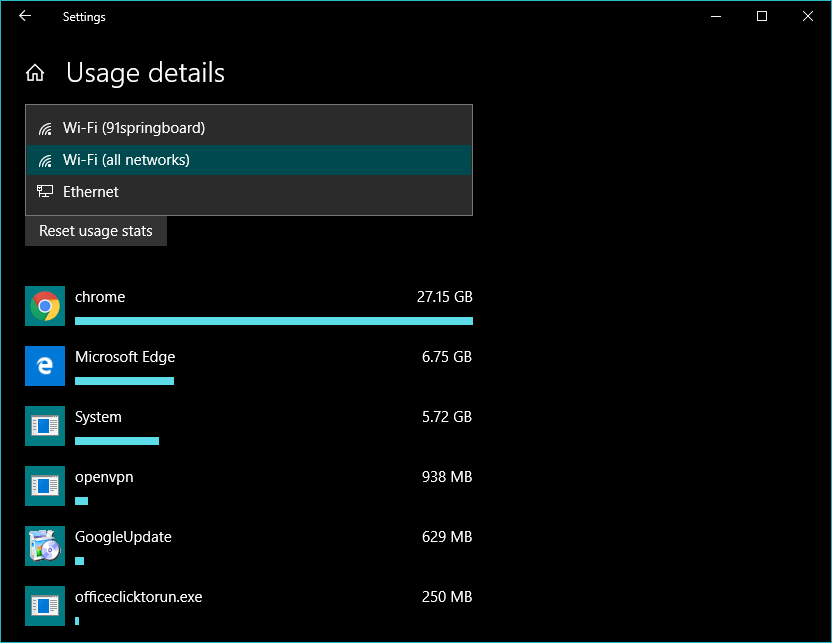The height and width of the screenshot is (643, 832).
Task: Minimize the Settings window
Action: click(716, 16)
